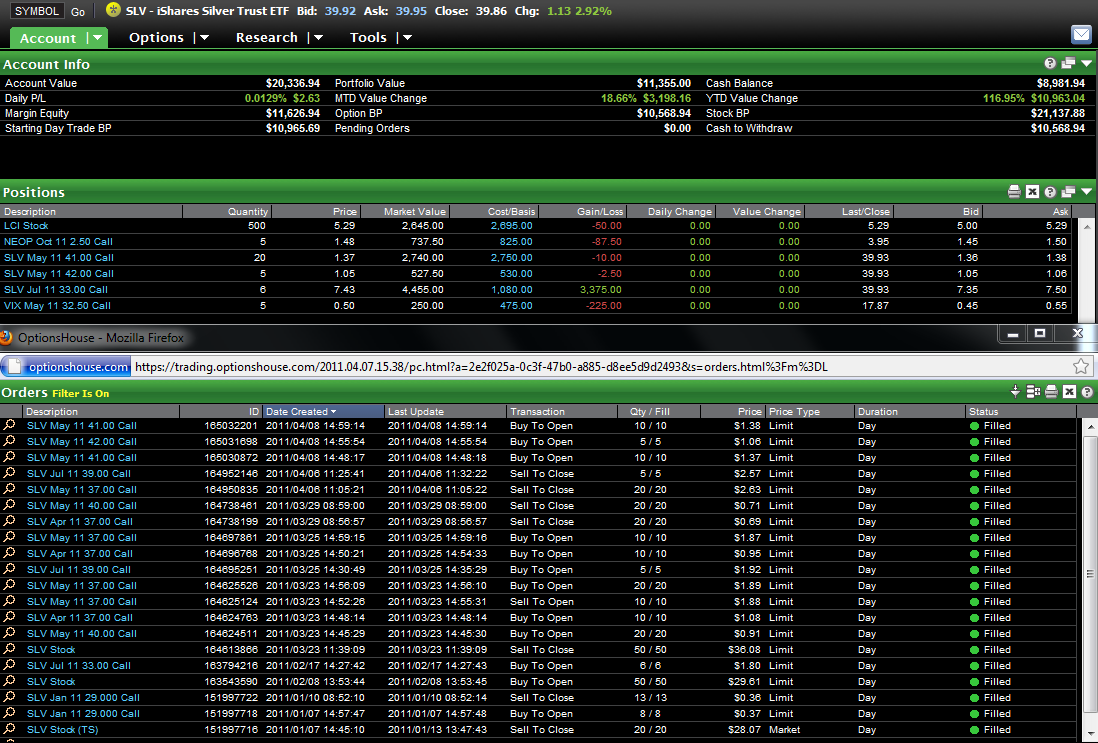1098x743 pixels.
Task: Open magnifier for first SLV May 11 41.00 Call order
Action: click(10, 425)
